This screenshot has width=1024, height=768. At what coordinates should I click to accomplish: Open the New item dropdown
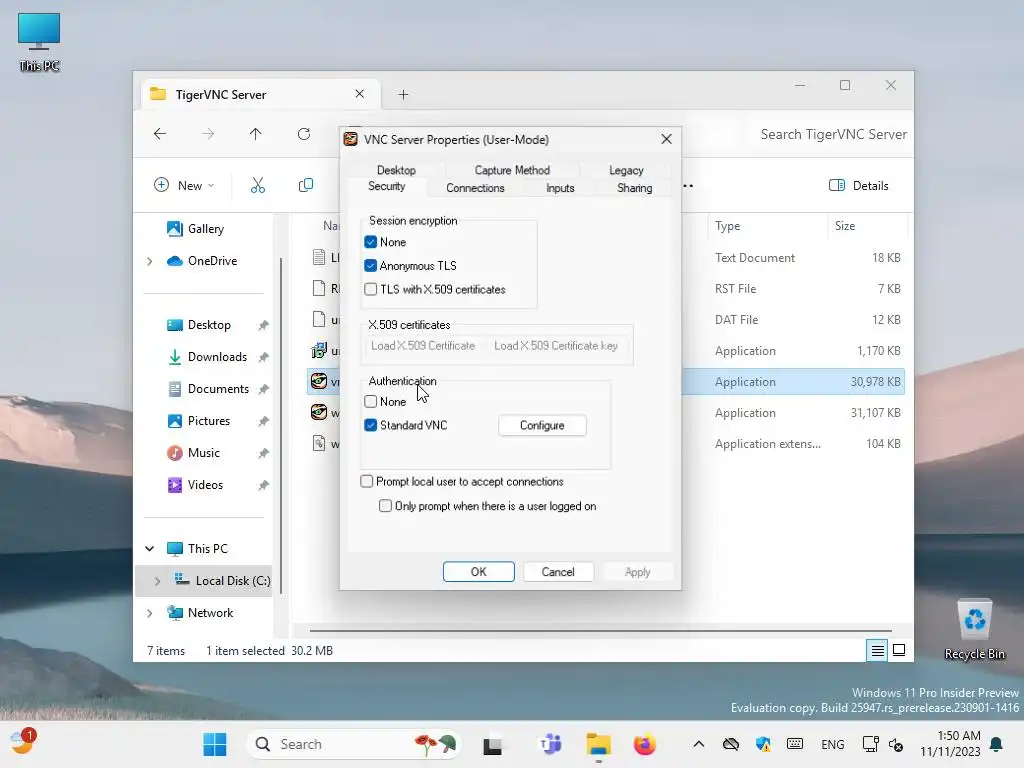[x=184, y=185]
